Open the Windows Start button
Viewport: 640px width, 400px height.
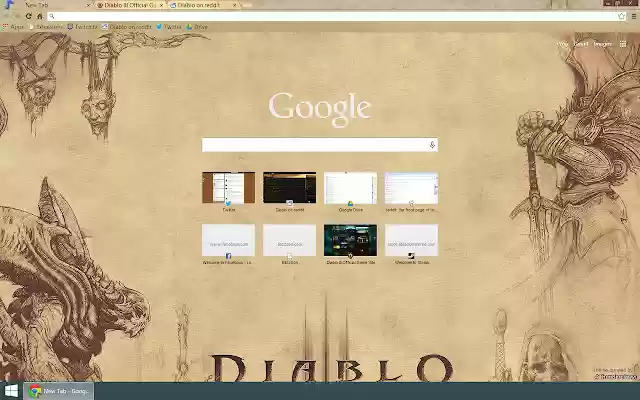click(x=11, y=391)
